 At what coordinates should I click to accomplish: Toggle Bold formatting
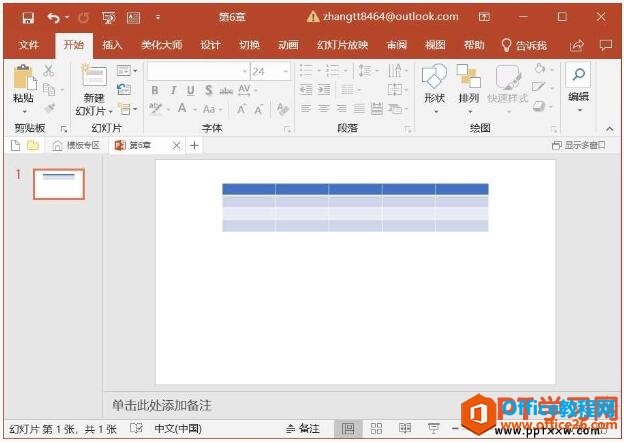(x=155, y=91)
